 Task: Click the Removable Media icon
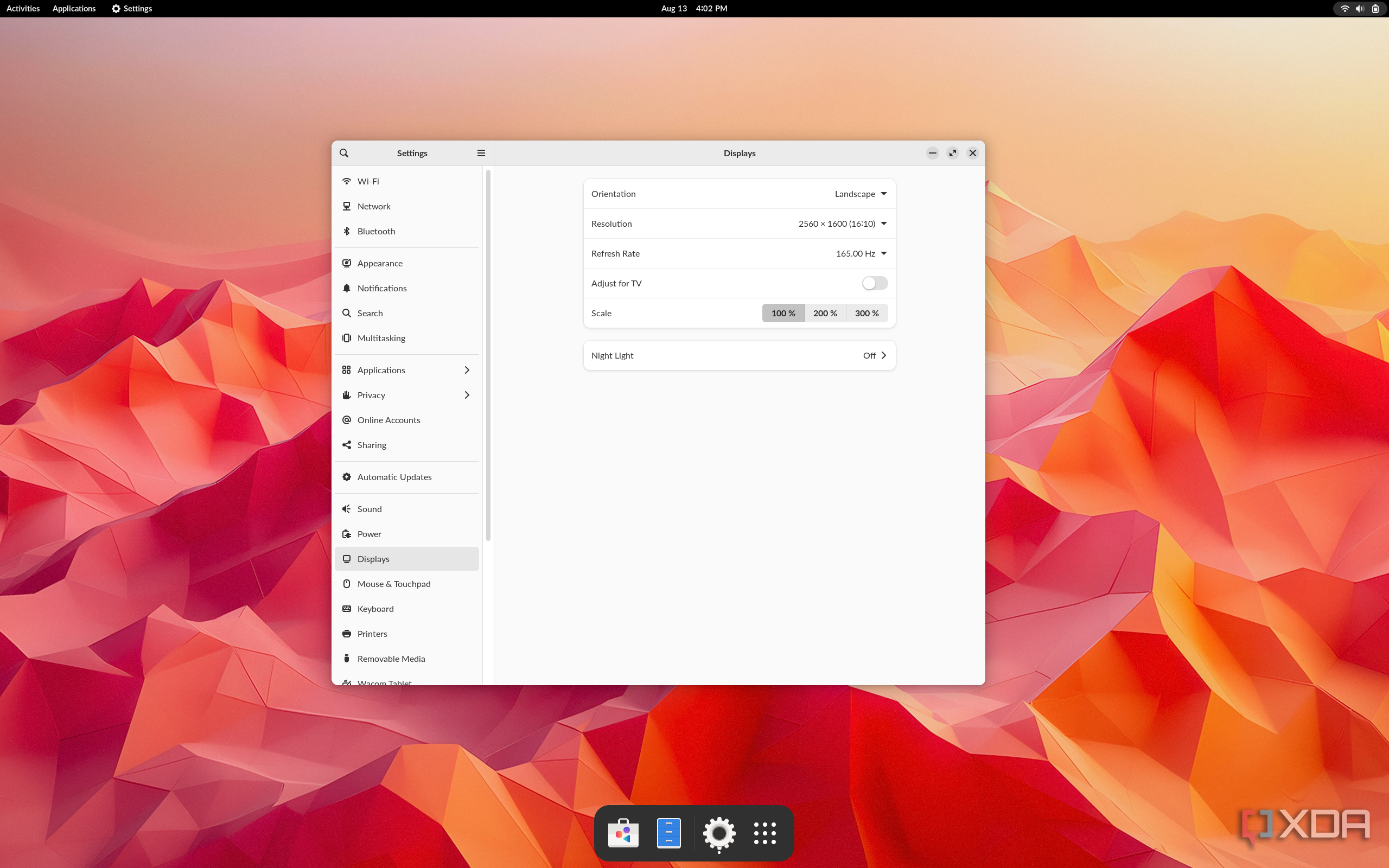tap(347, 659)
